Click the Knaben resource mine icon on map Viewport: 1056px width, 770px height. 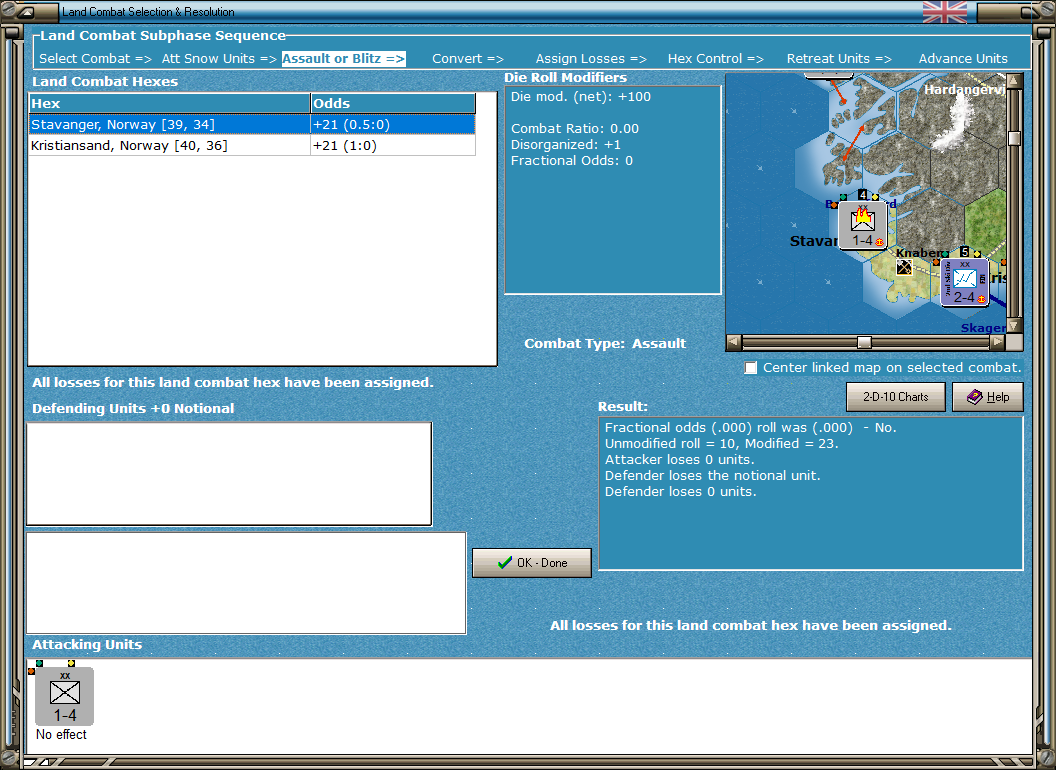click(904, 267)
